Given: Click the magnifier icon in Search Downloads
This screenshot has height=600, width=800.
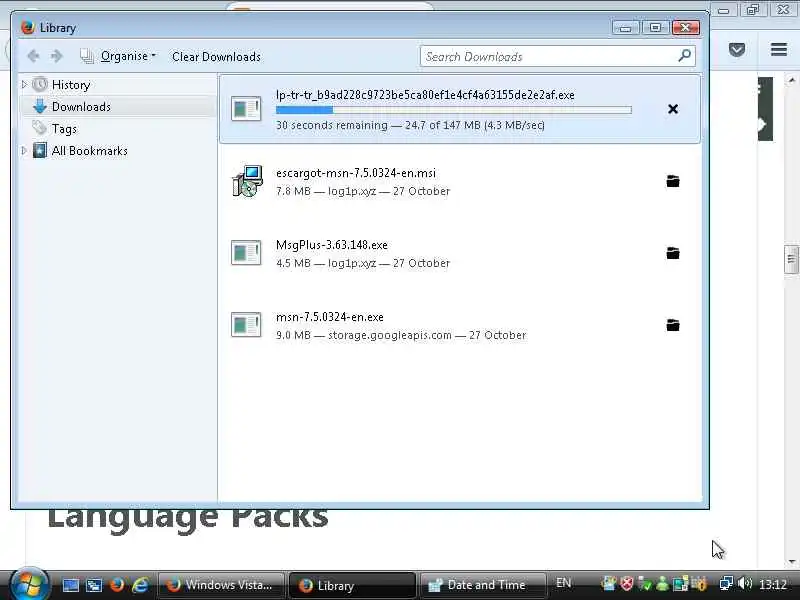Looking at the screenshot, I should click(685, 55).
